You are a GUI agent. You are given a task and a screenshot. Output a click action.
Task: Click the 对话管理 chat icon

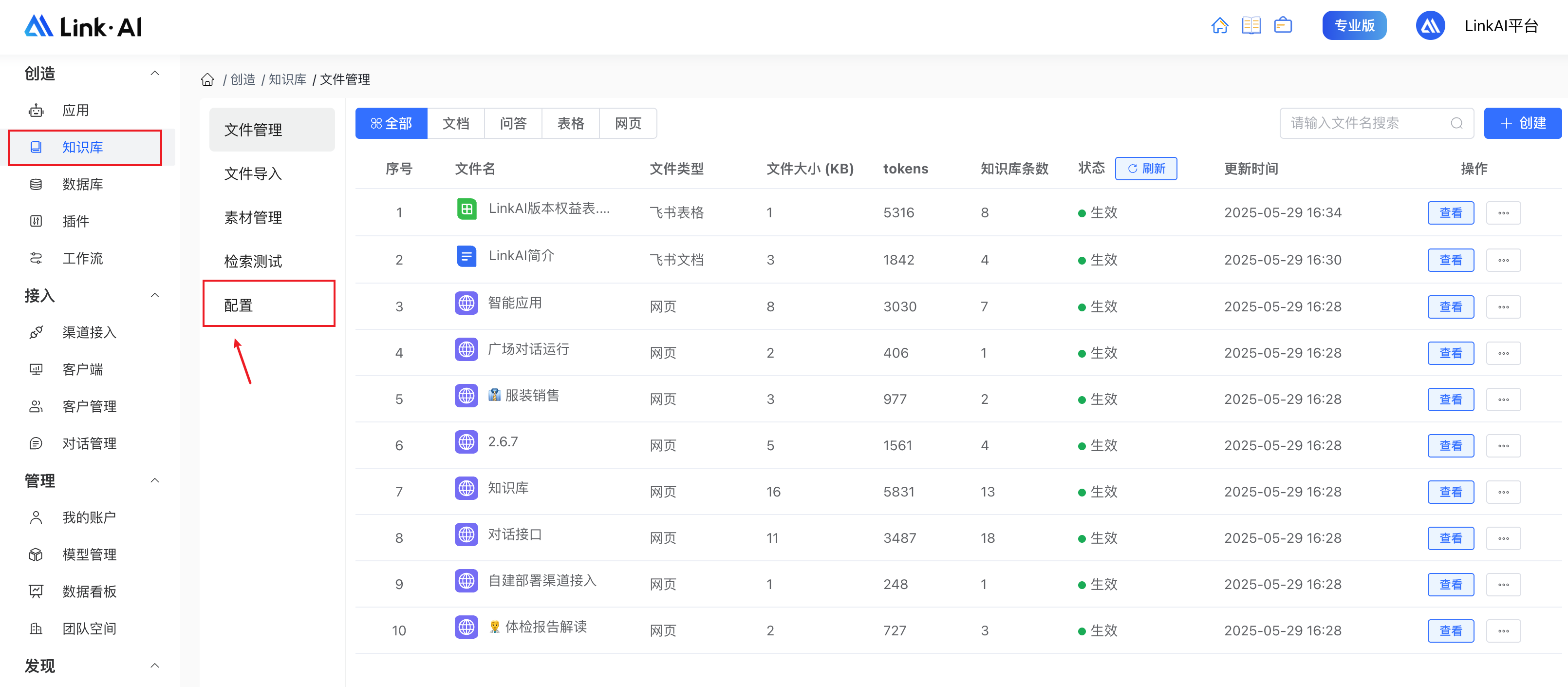point(36,443)
